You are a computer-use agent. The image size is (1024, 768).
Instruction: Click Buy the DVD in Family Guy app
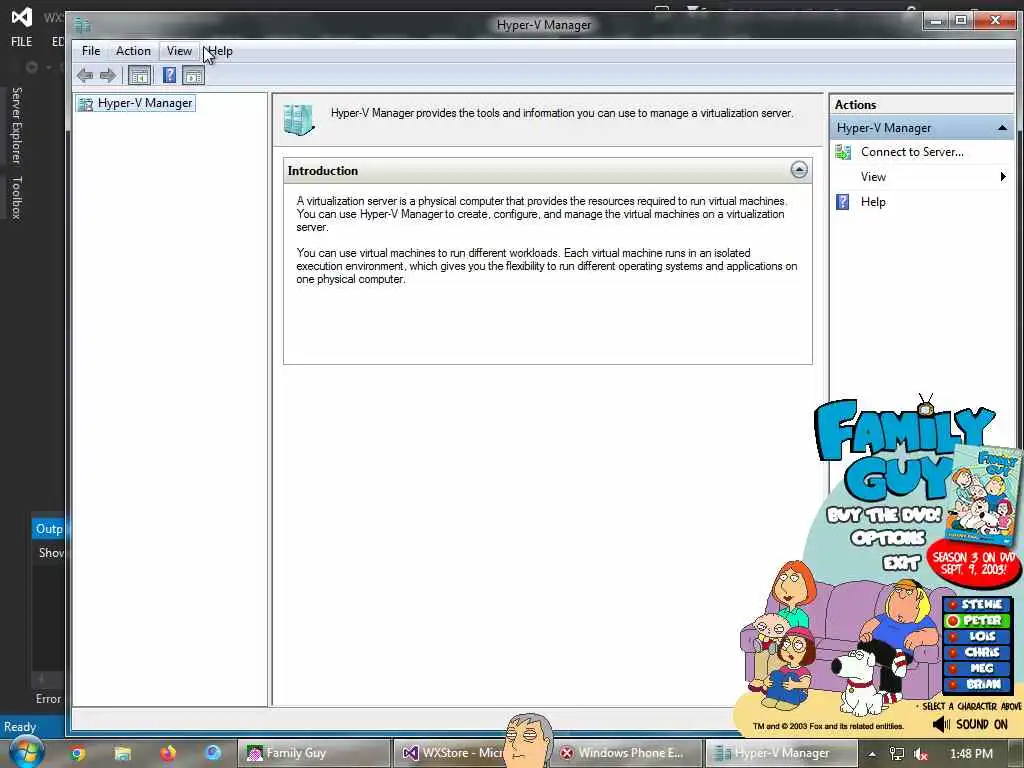tap(883, 515)
